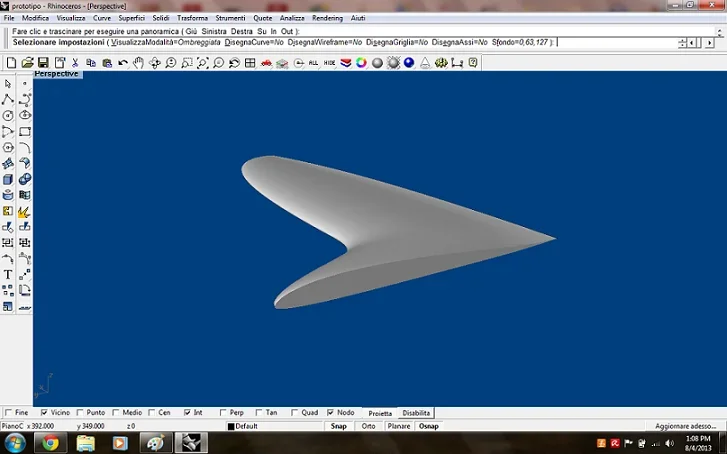Click the Windows Start button
727x454 pixels.
[x=15, y=443]
